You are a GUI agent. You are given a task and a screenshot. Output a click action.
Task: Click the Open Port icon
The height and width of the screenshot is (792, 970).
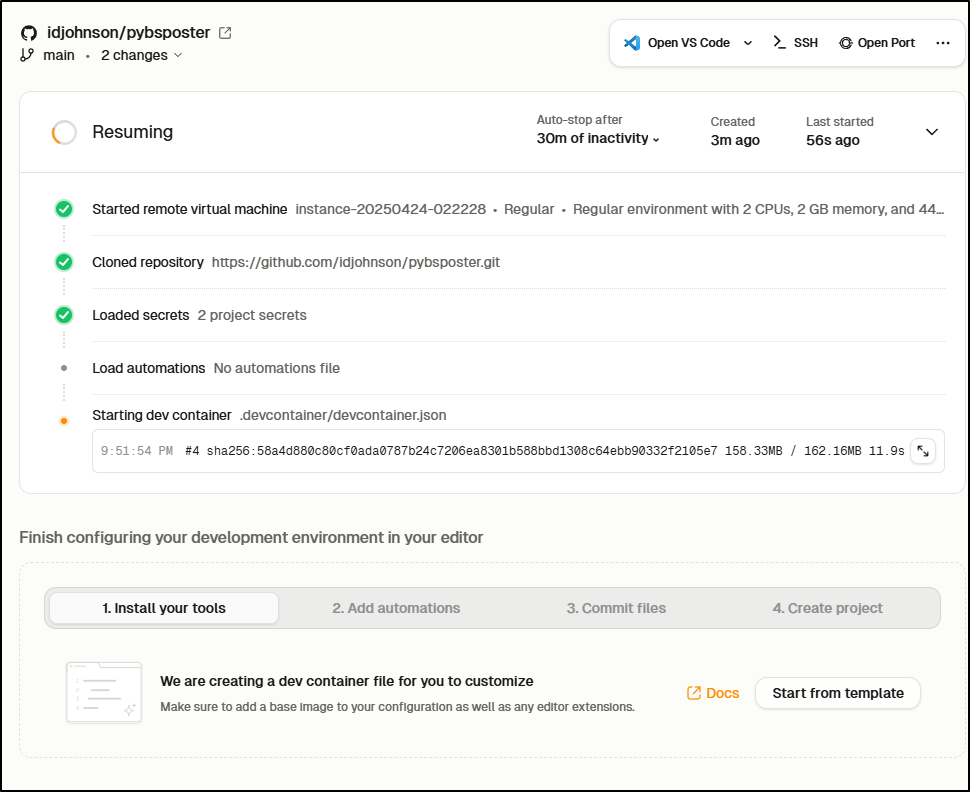coord(845,43)
